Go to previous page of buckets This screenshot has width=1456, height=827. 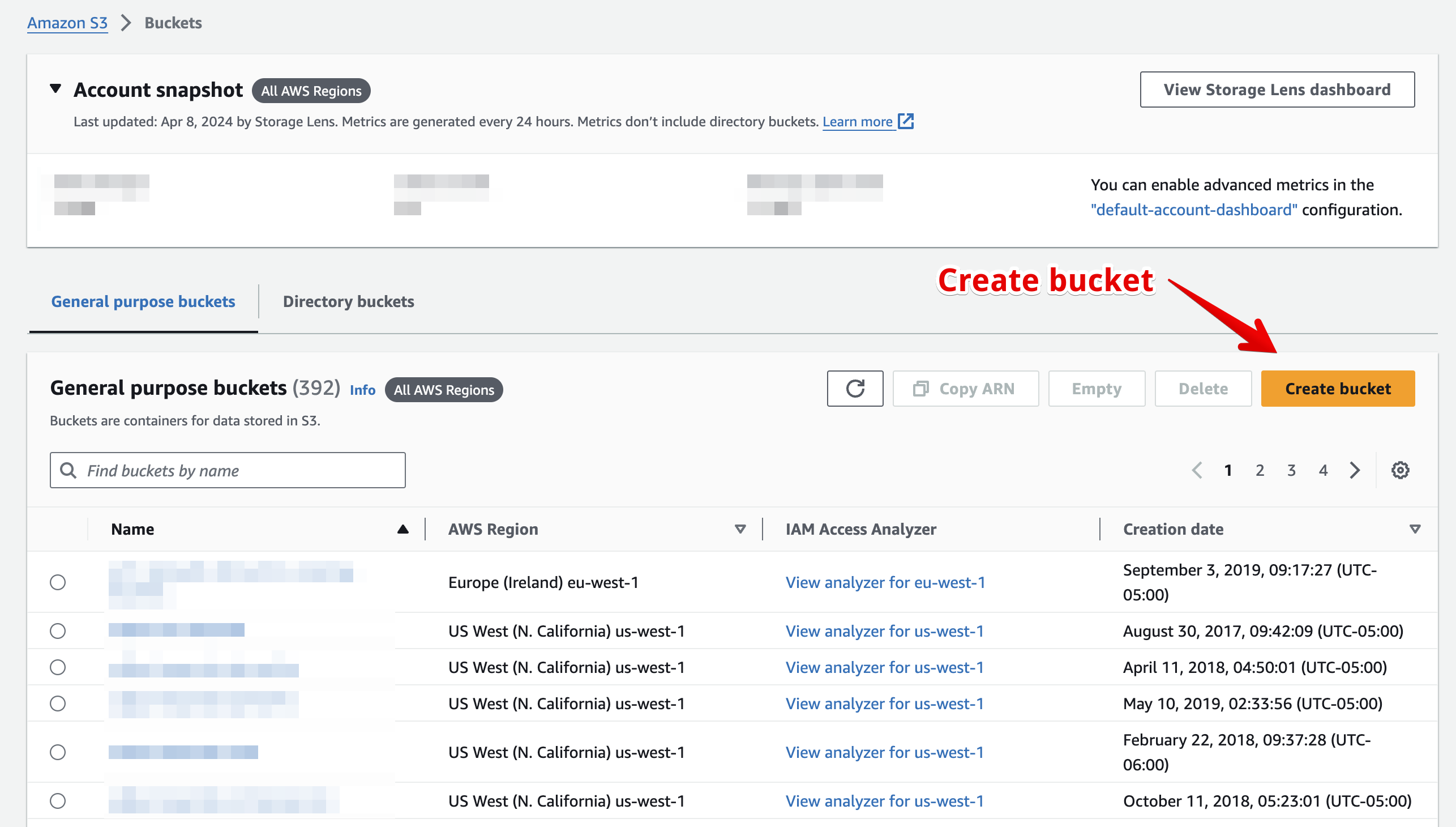1197,470
